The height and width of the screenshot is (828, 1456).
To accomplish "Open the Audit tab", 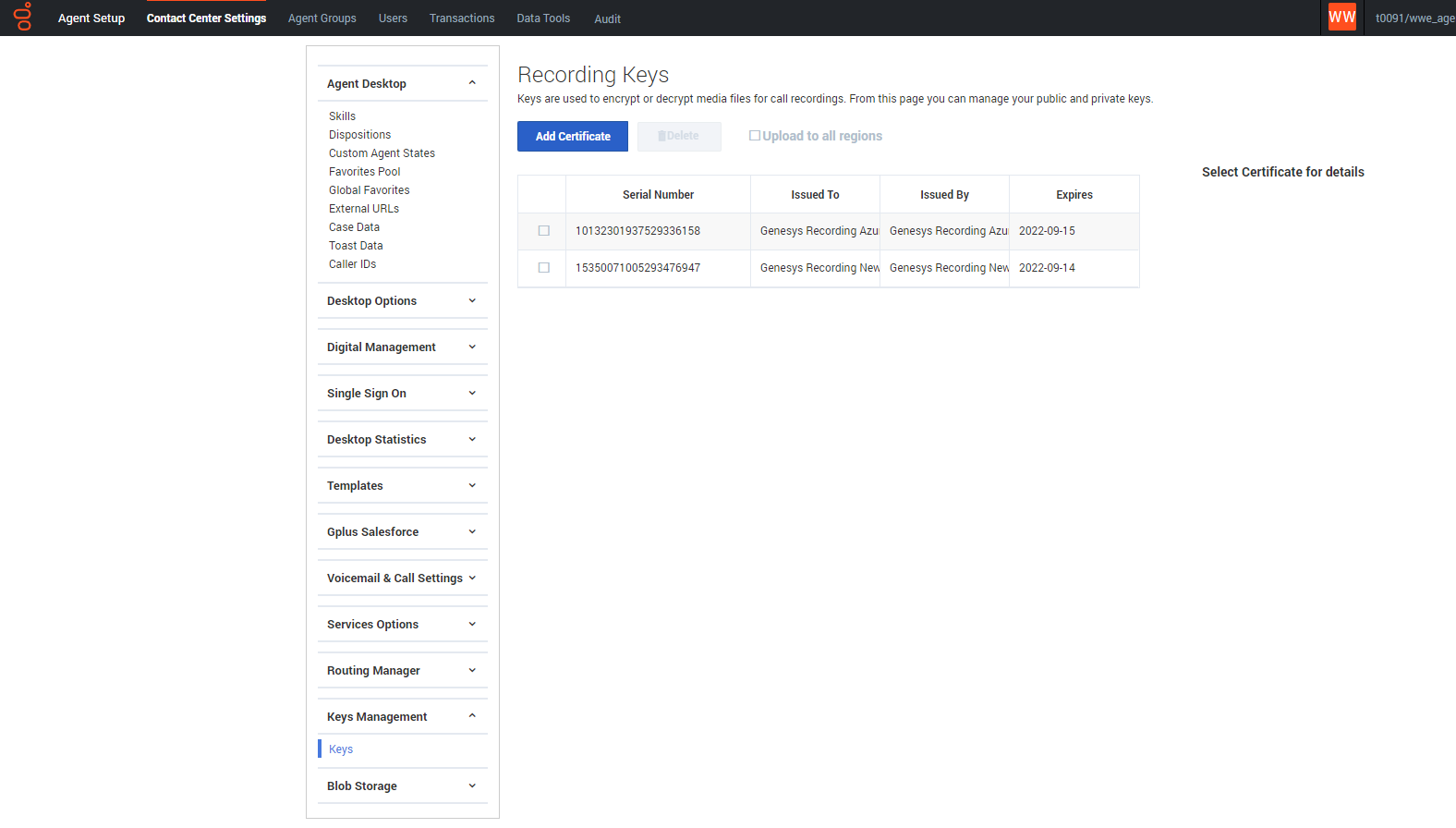I will (607, 18).
